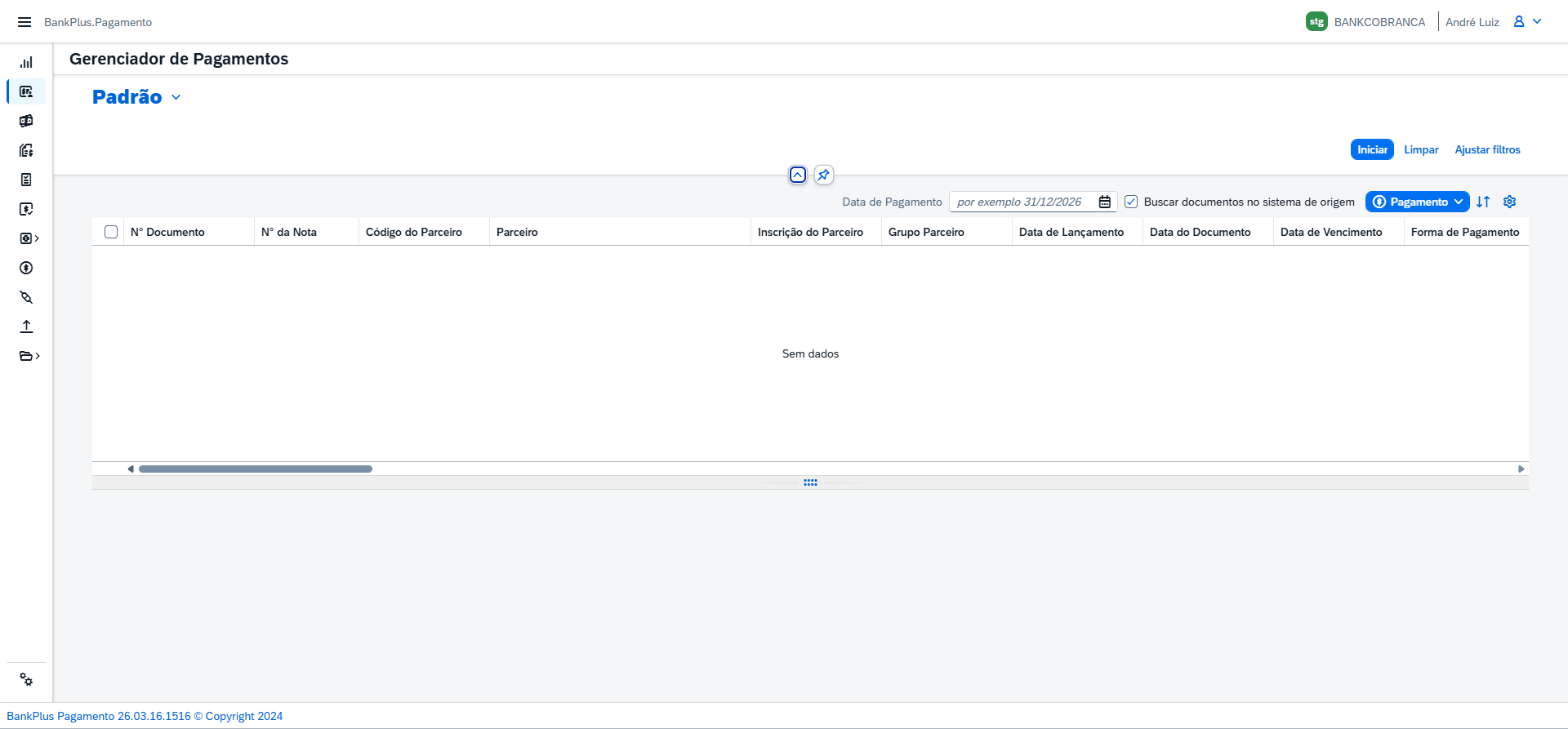Open the Pagamento action dropdown
Image resolution: width=1568 pixels, height=729 pixels.
point(1417,202)
